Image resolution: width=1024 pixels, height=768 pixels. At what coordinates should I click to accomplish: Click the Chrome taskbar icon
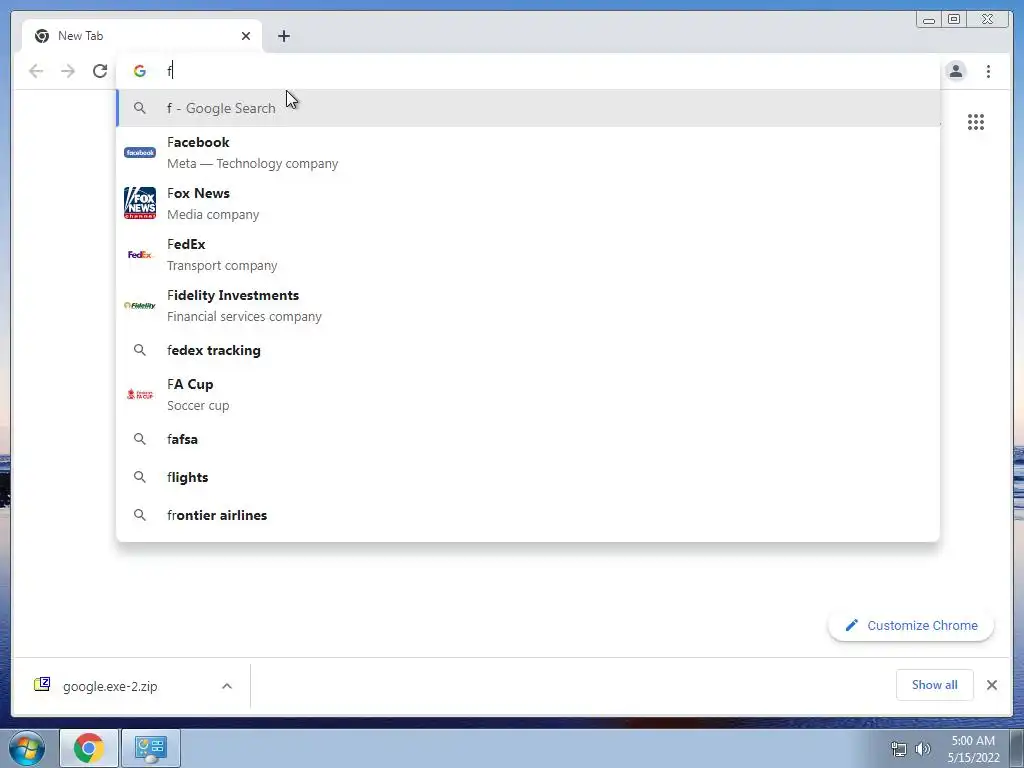89,748
